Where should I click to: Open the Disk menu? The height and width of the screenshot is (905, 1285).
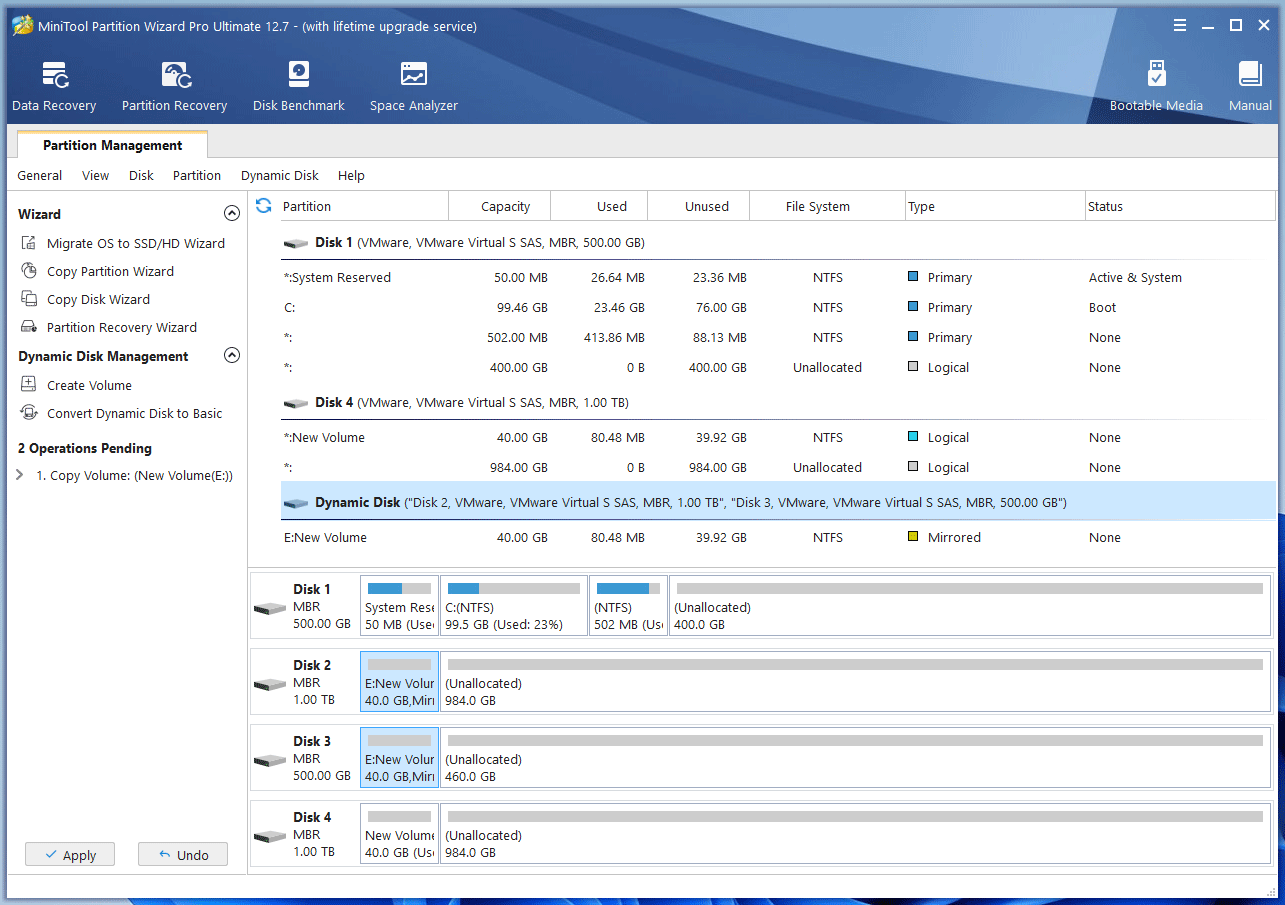tap(141, 176)
